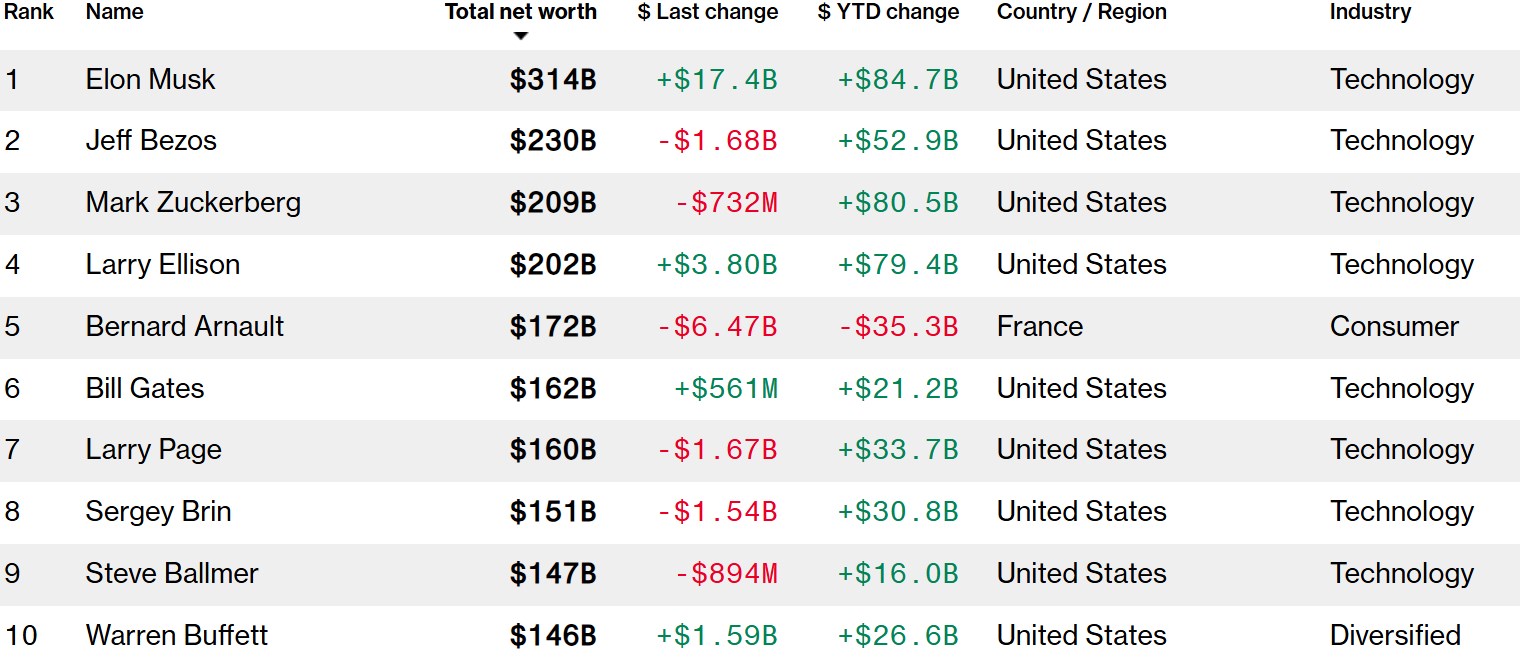Open Steve Ballmer's profile
The image size is (1520, 665).
pos(172,574)
